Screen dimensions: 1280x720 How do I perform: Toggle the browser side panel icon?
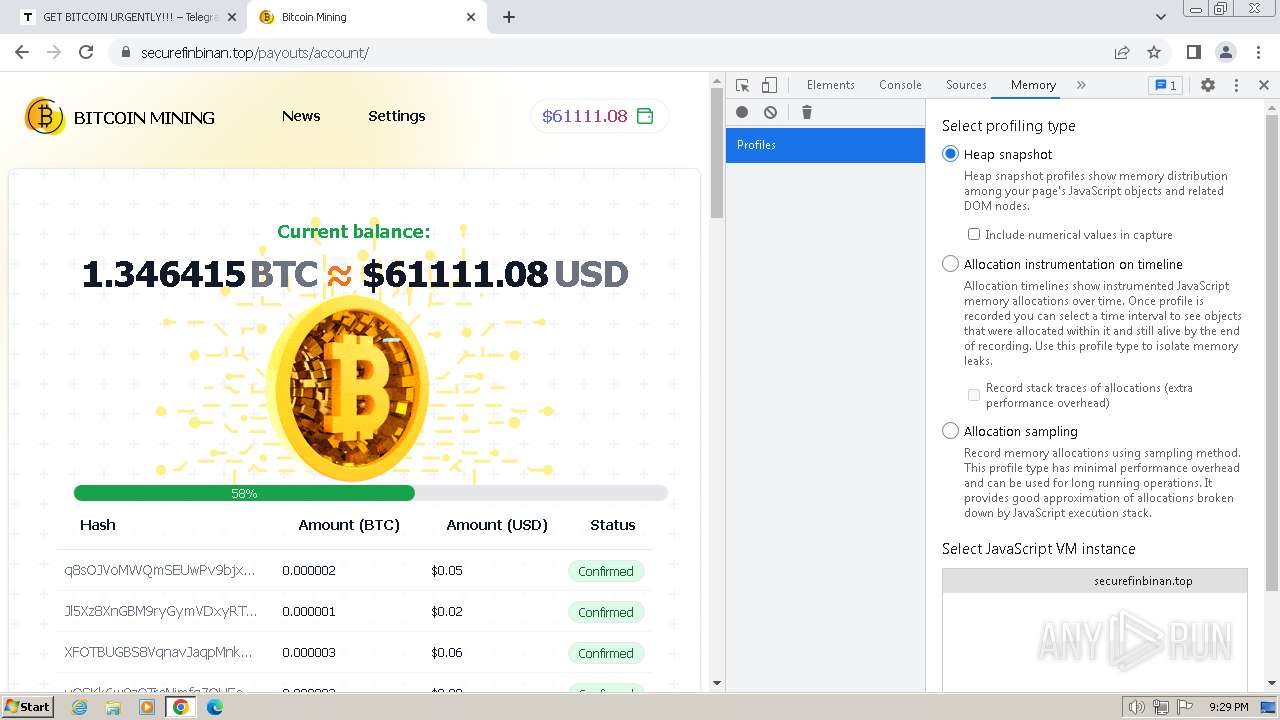point(1193,52)
